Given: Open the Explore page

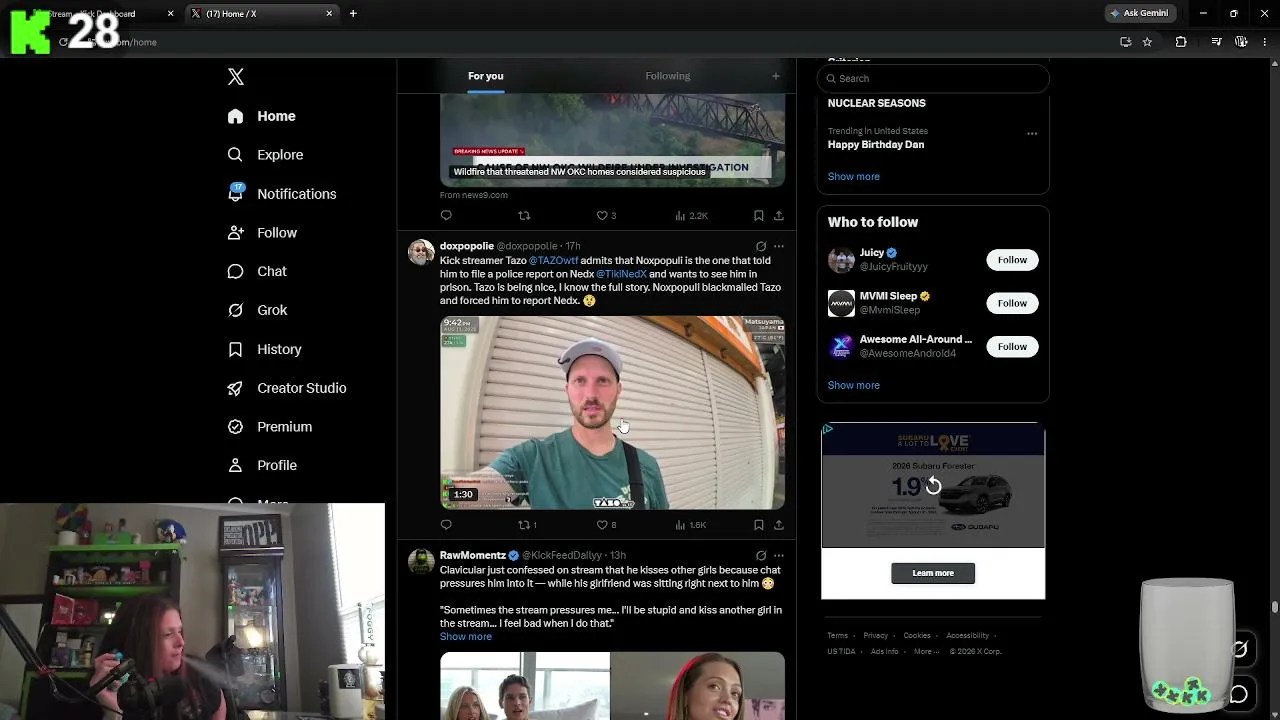Looking at the screenshot, I should tap(265, 155).
